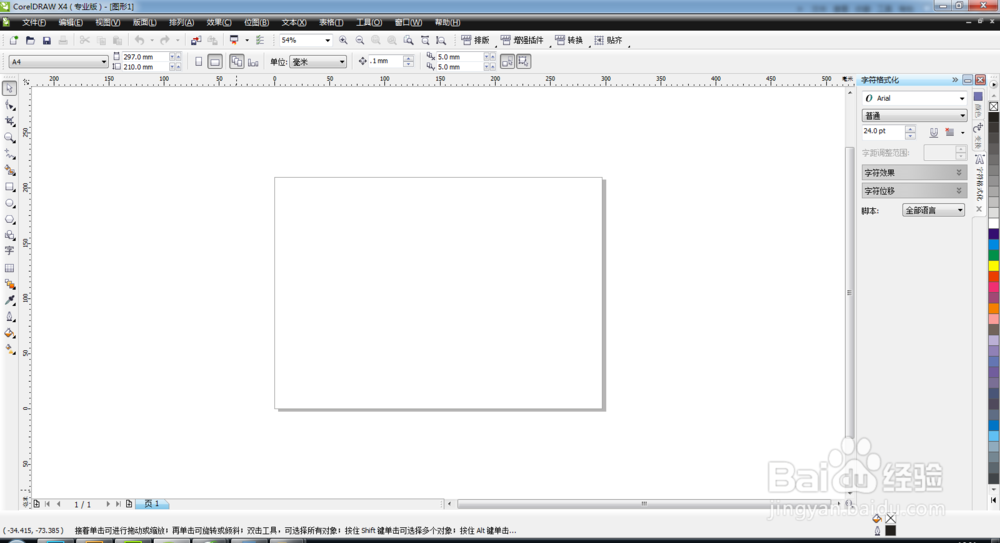
Task: Open the Arial font dropdown
Action: coord(962,98)
